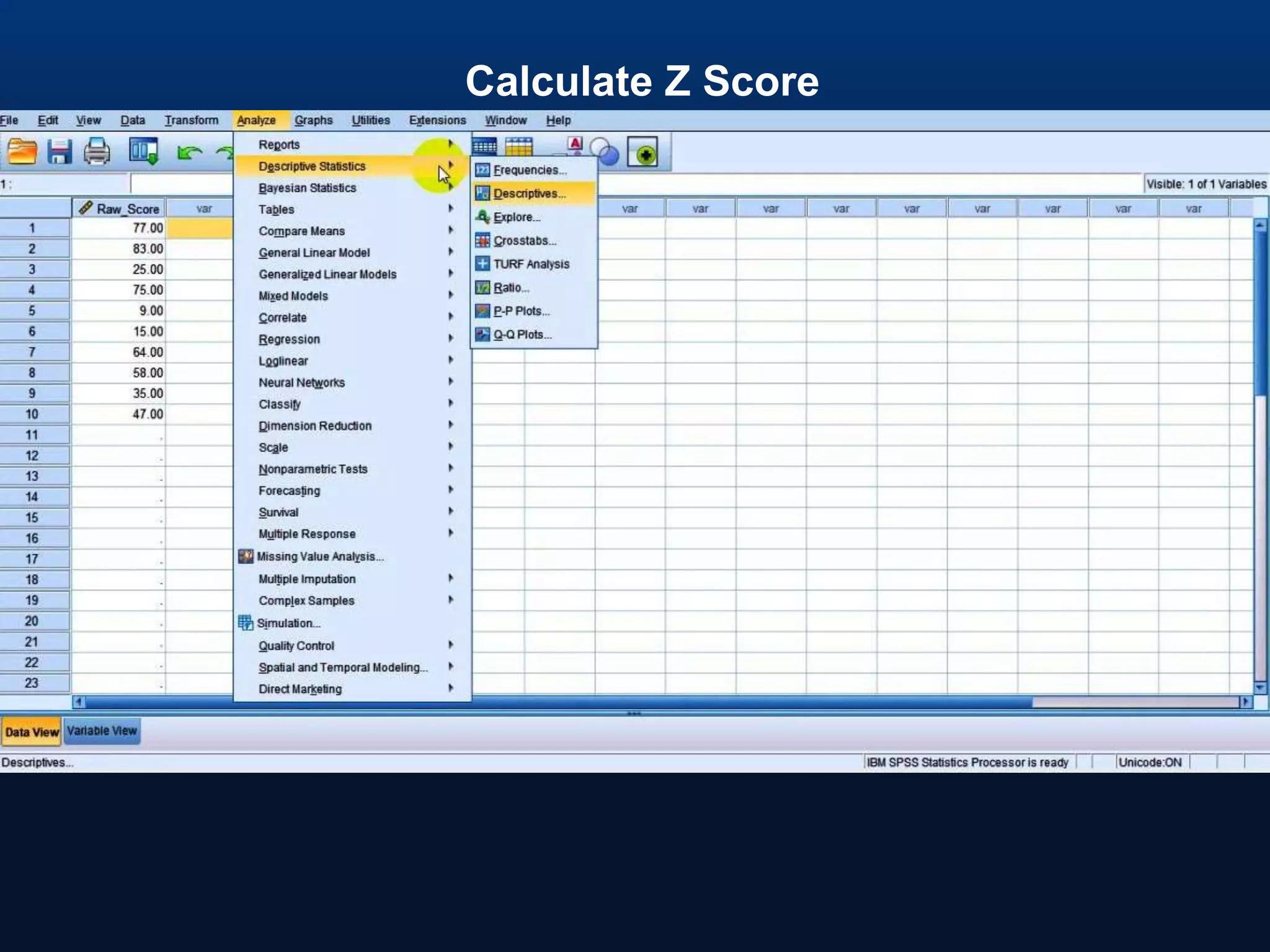The width and height of the screenshot is (1270, 952).
Task: Click the cell value 77.00
Action: click(118, 228)
